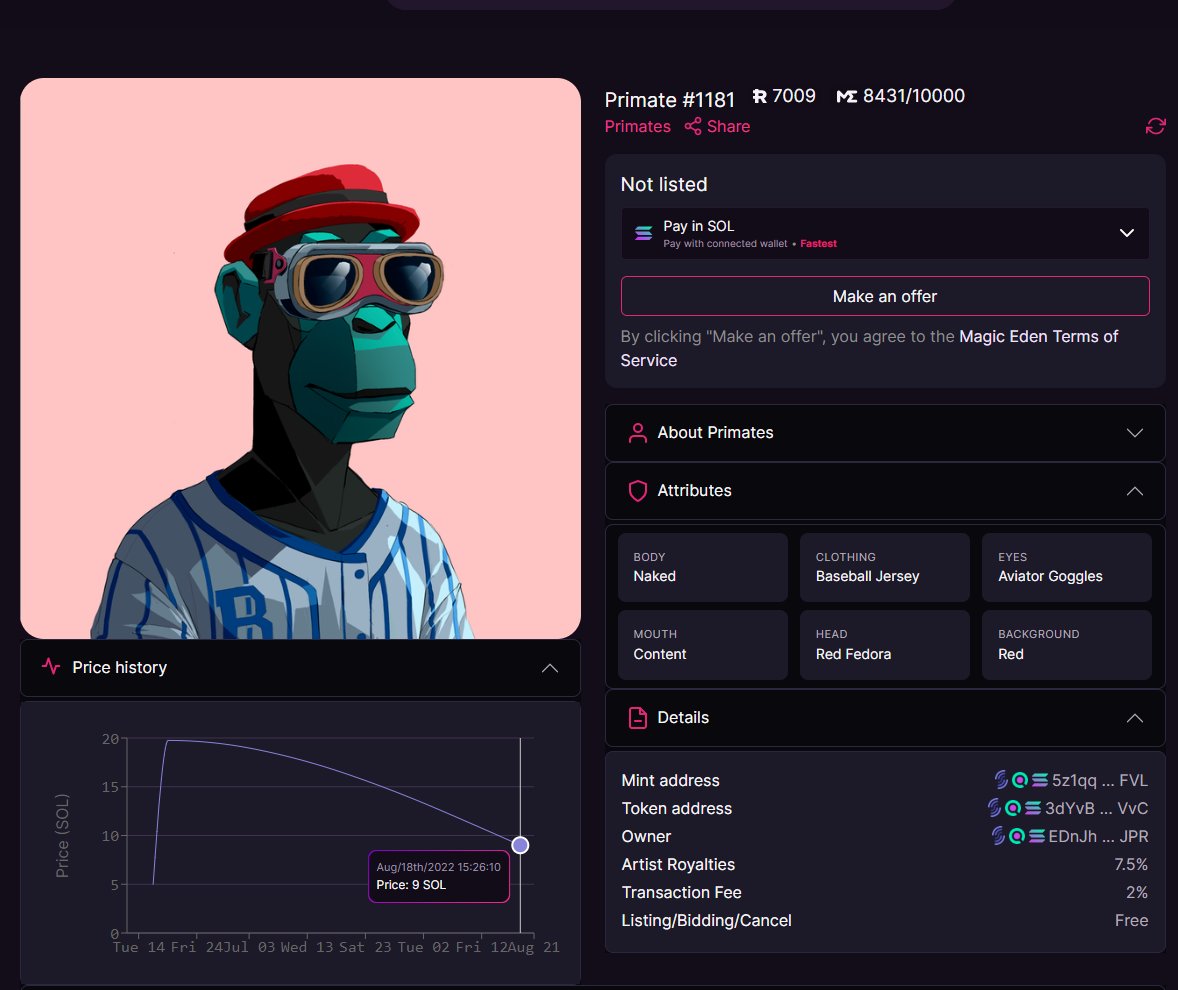This screenshot has width=1178, height=990.
Task: Open Magic Eden Terms of Service link
Action: coord(869,349)
